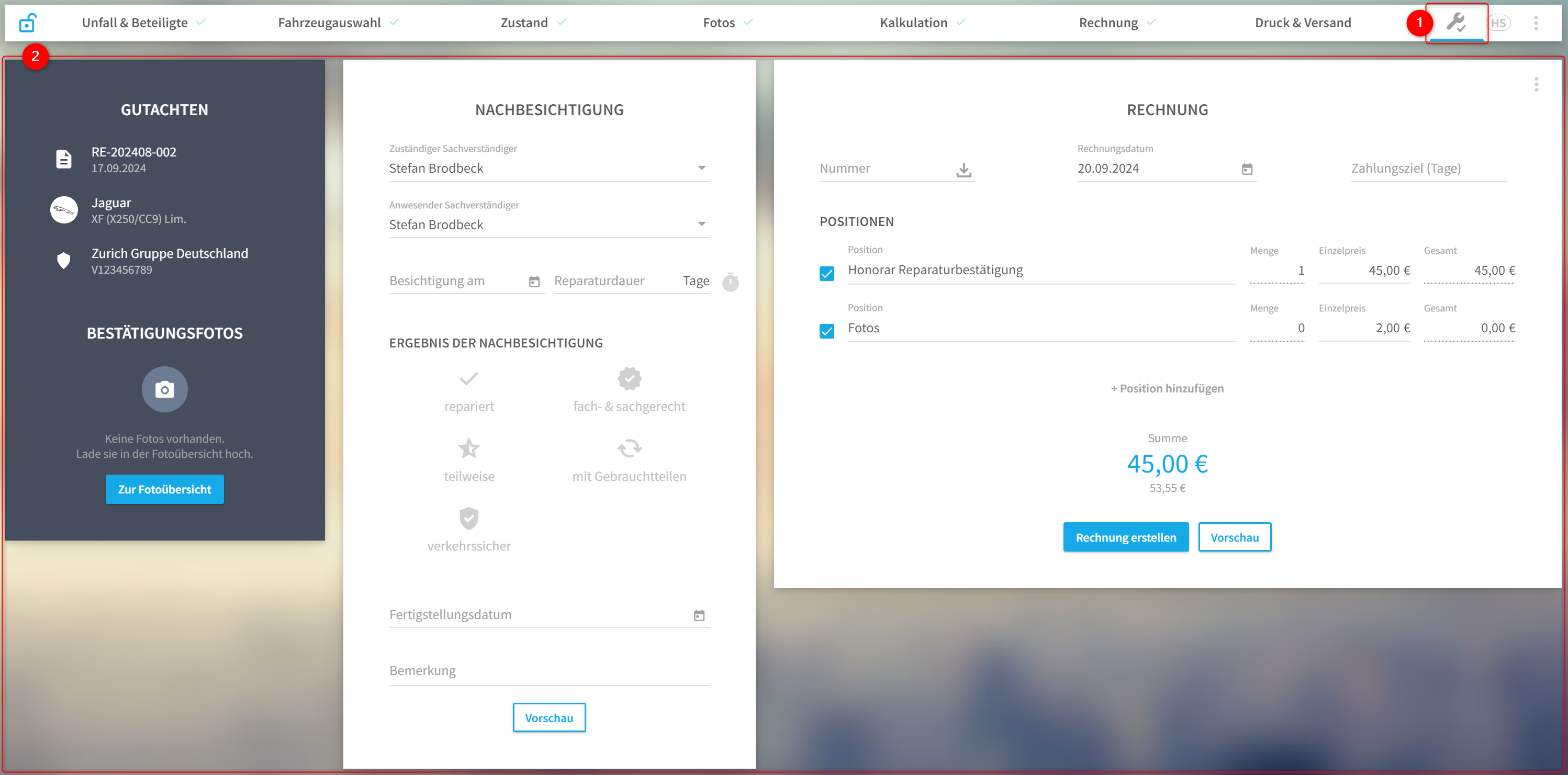Click + Position hinzufügen
The width and height of the screenshot is (1568, 775).
(x=1167, y=388)
